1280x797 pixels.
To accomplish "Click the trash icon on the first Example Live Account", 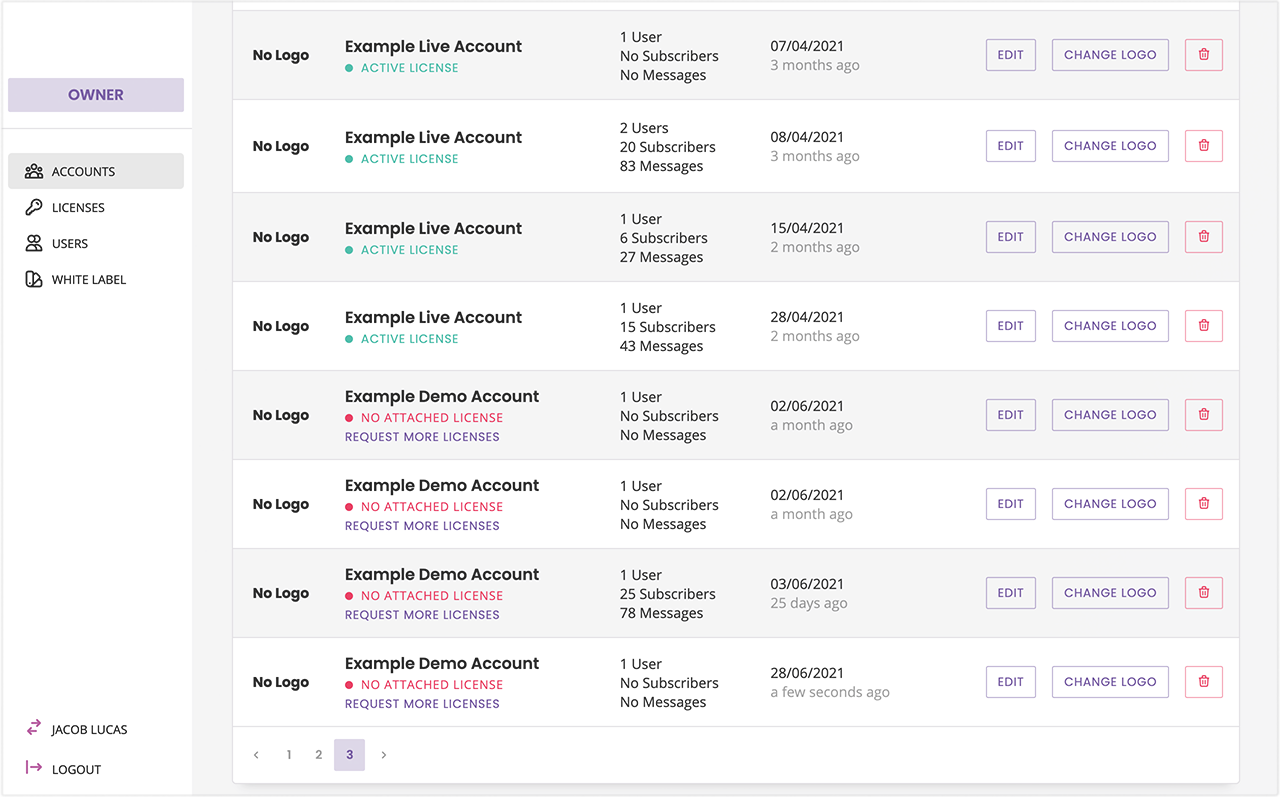I will 1203,55.
